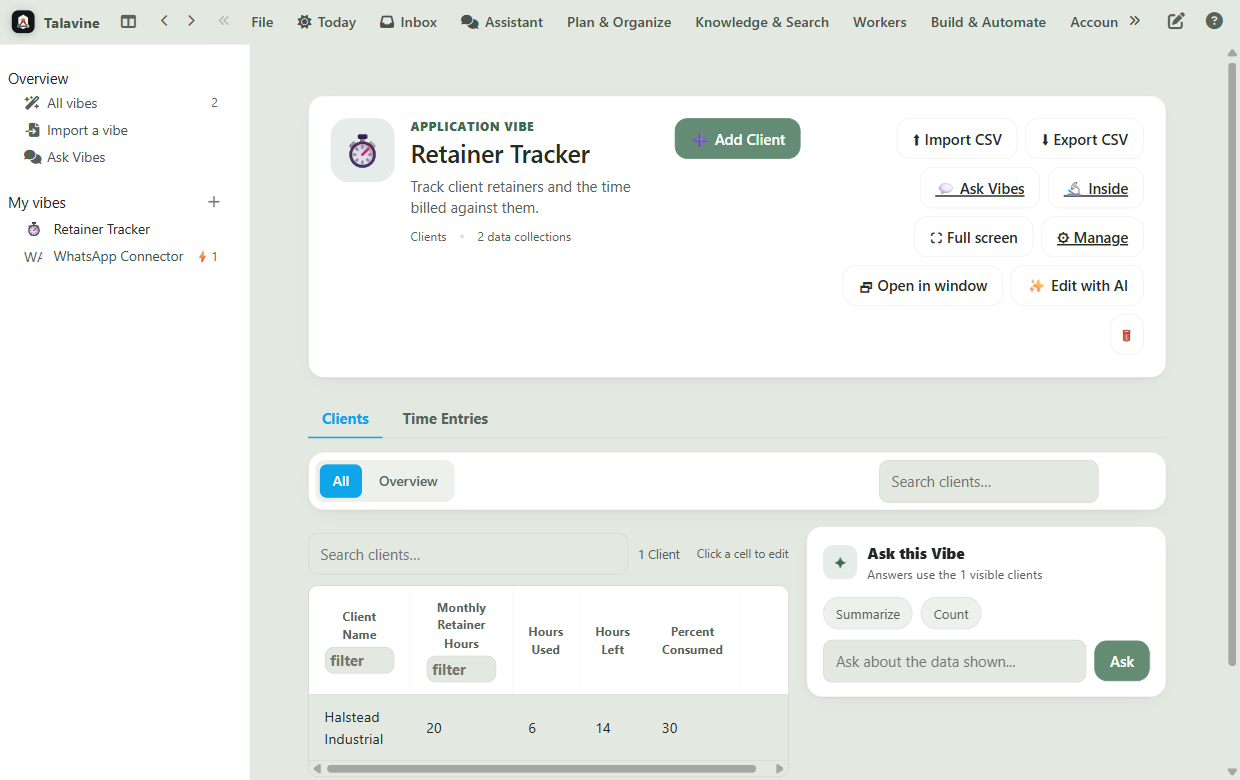1240x780 pixels.
Task: Click Edit with AI button
Action: 1077,285
